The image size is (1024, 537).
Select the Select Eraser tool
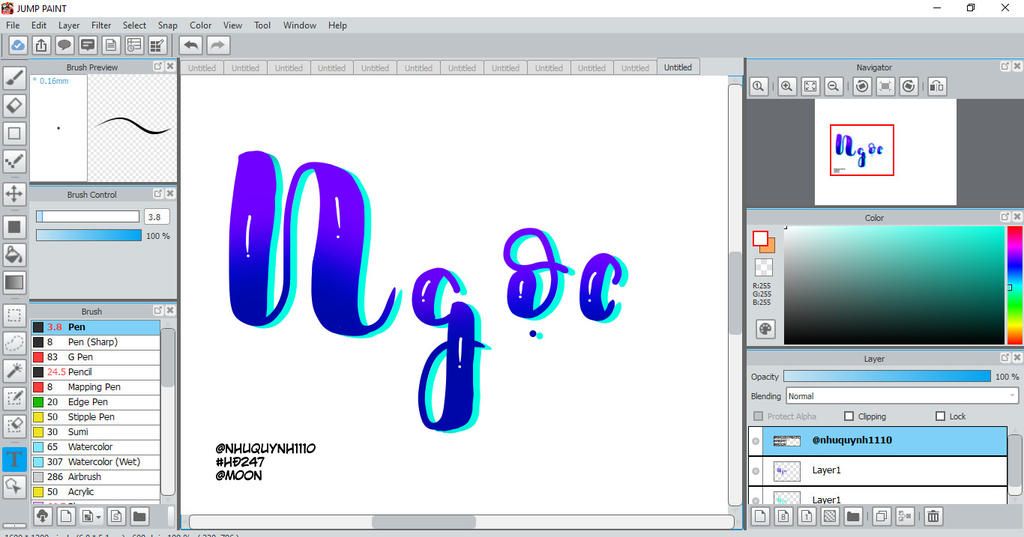click(14, 426)
